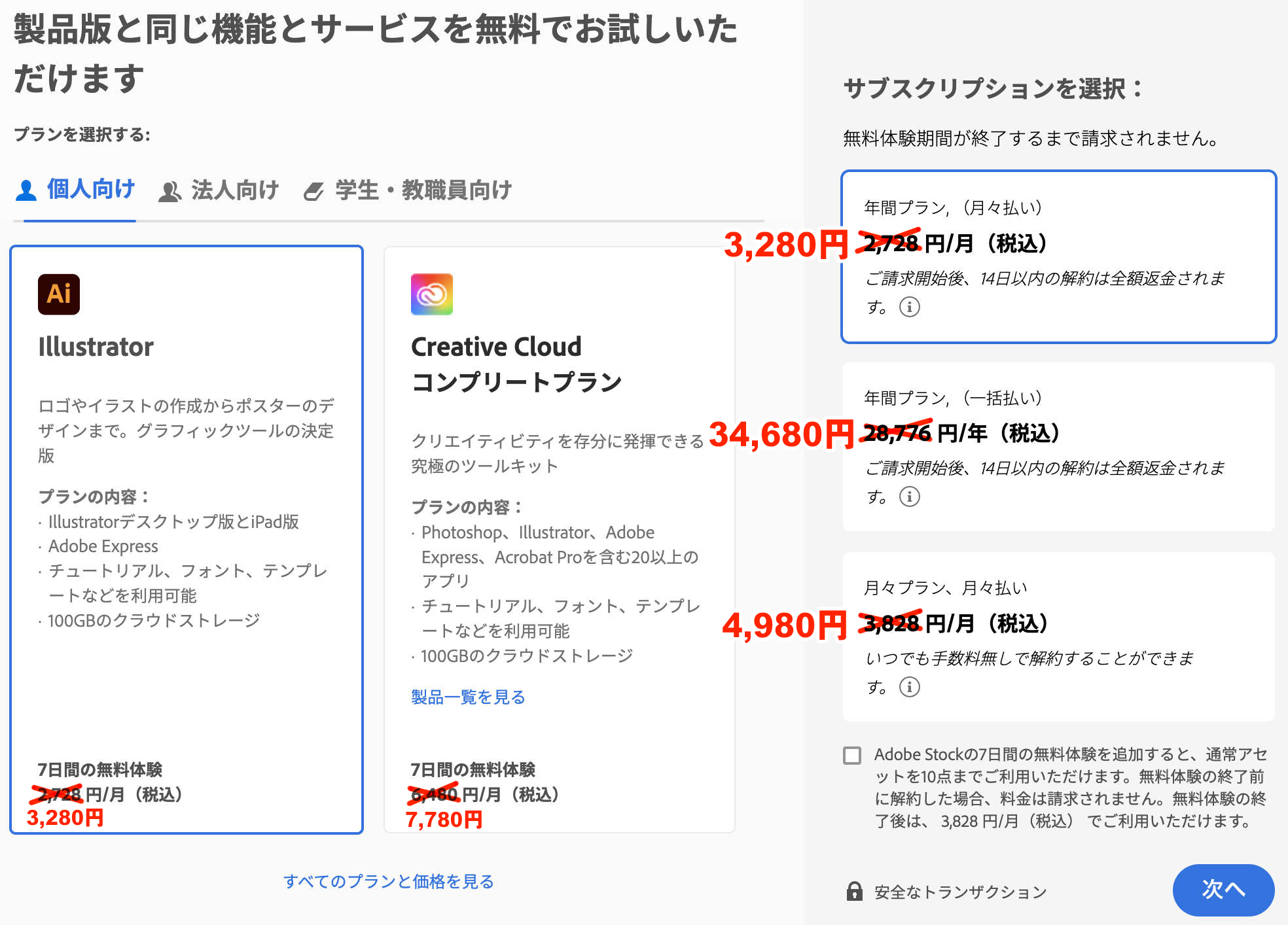The height and width of the screenshot is (925, 1288).
Task: Click the person icon on 個人向け tab
Action: point(26,190)
